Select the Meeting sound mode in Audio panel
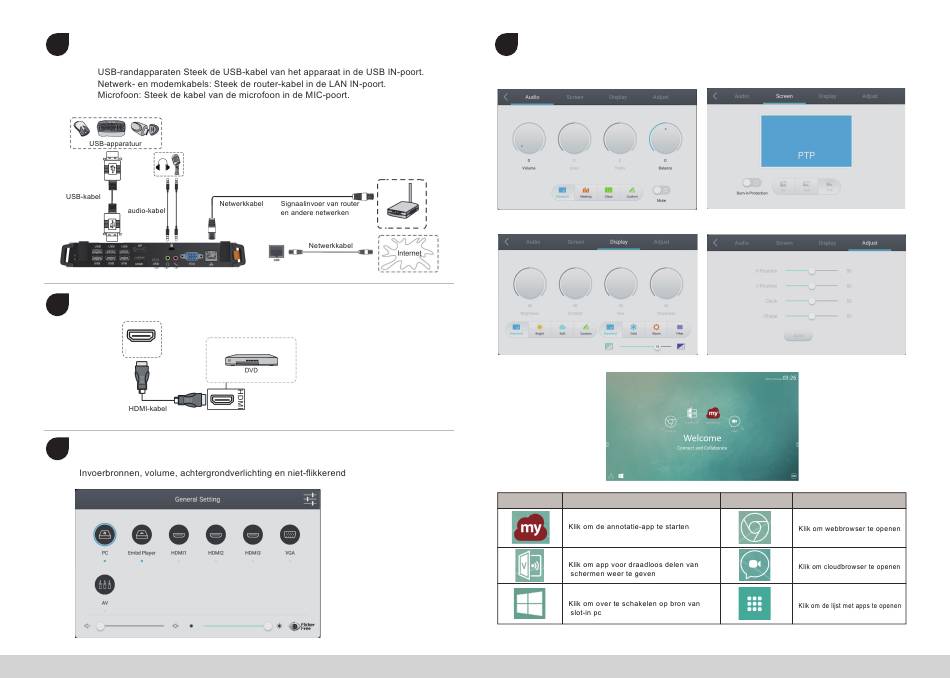 (x=586, y=192)
